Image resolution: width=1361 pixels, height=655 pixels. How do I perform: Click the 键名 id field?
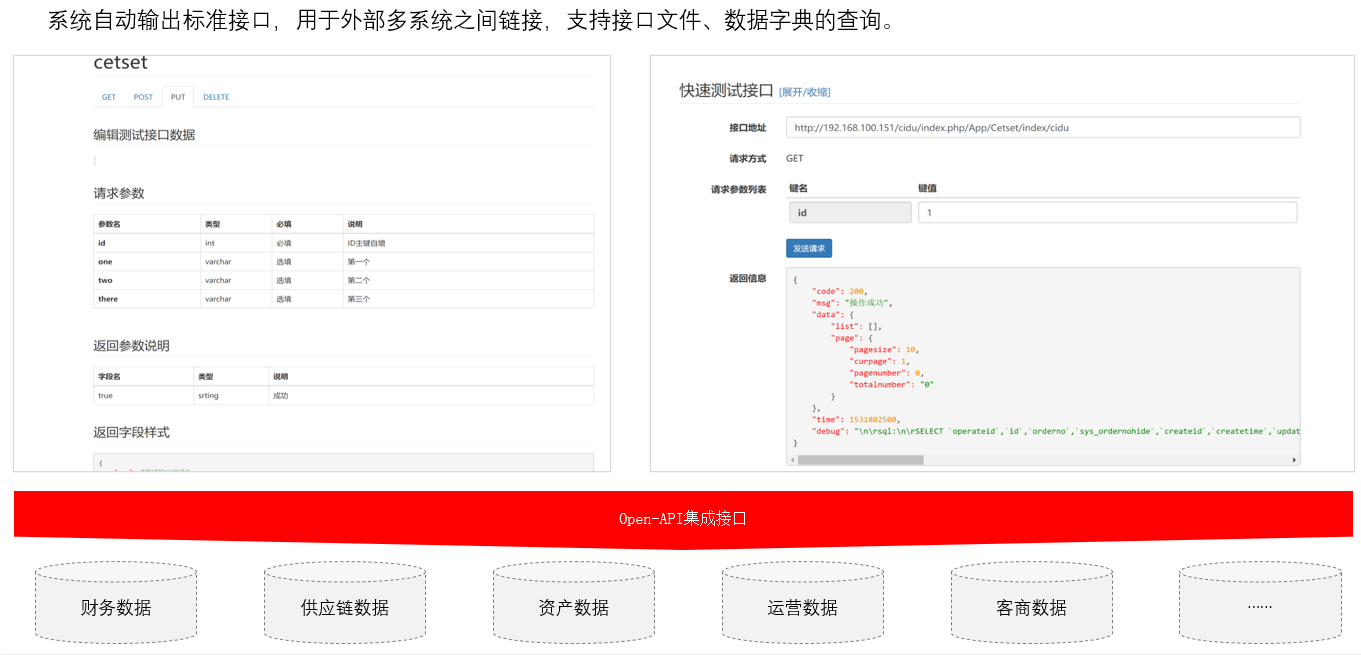pyautogui.click(x=849, y=212)
